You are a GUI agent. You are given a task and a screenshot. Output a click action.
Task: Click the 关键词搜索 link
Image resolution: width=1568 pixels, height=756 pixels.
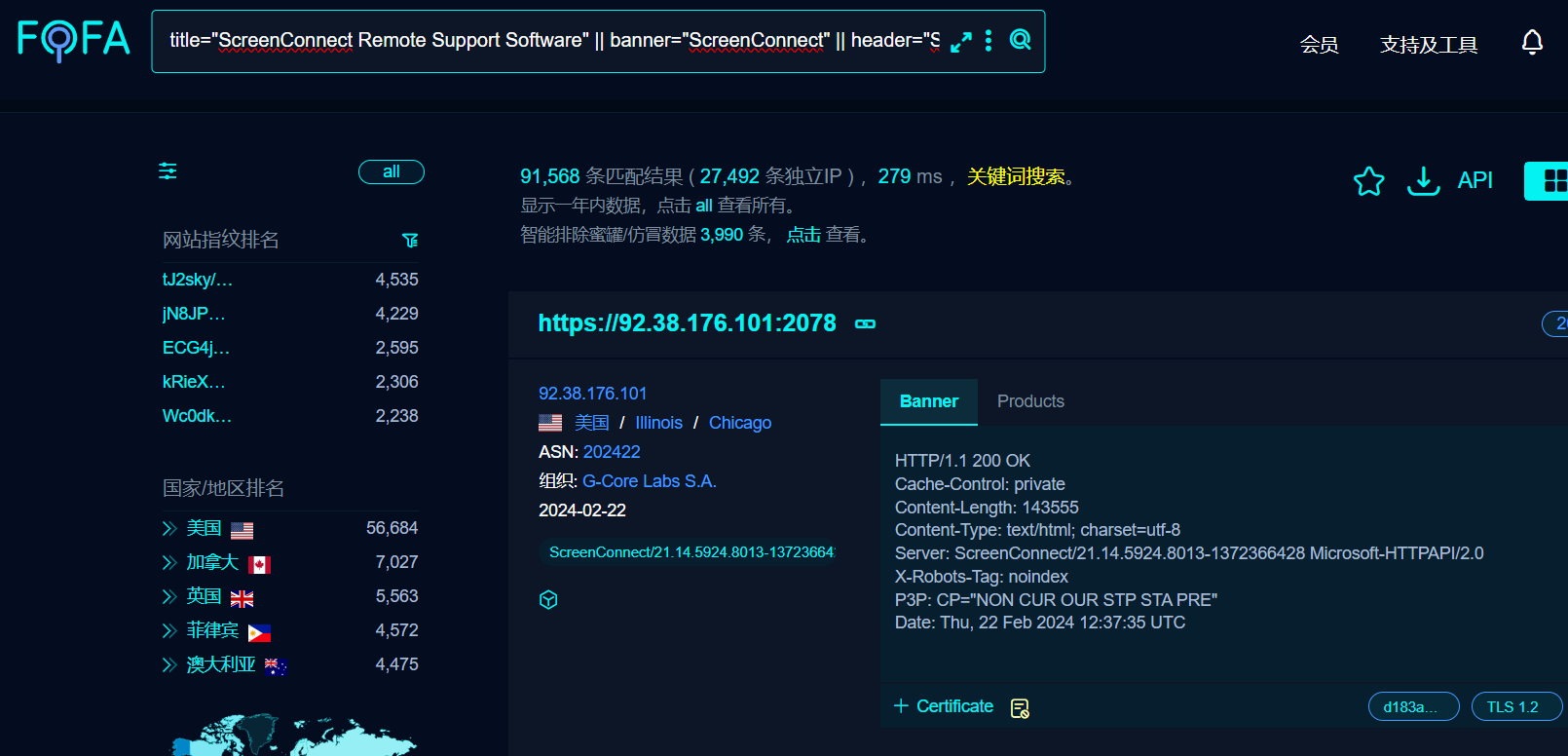1016,176
